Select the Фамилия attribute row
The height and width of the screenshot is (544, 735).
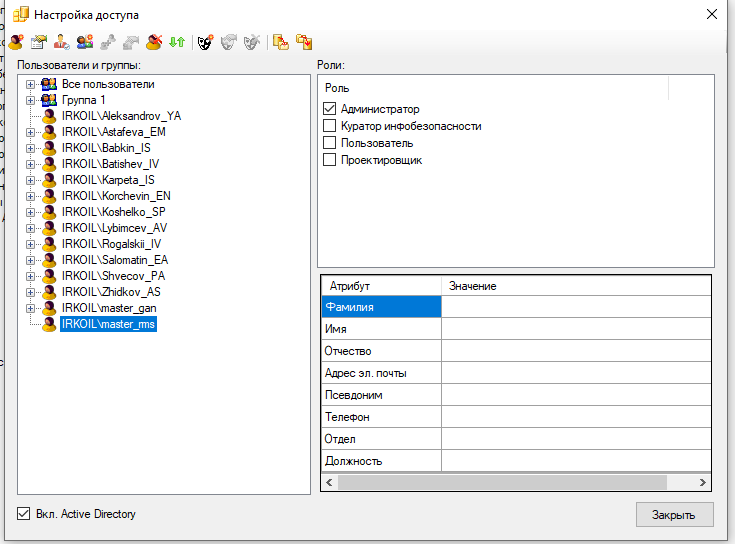[381, 307]
